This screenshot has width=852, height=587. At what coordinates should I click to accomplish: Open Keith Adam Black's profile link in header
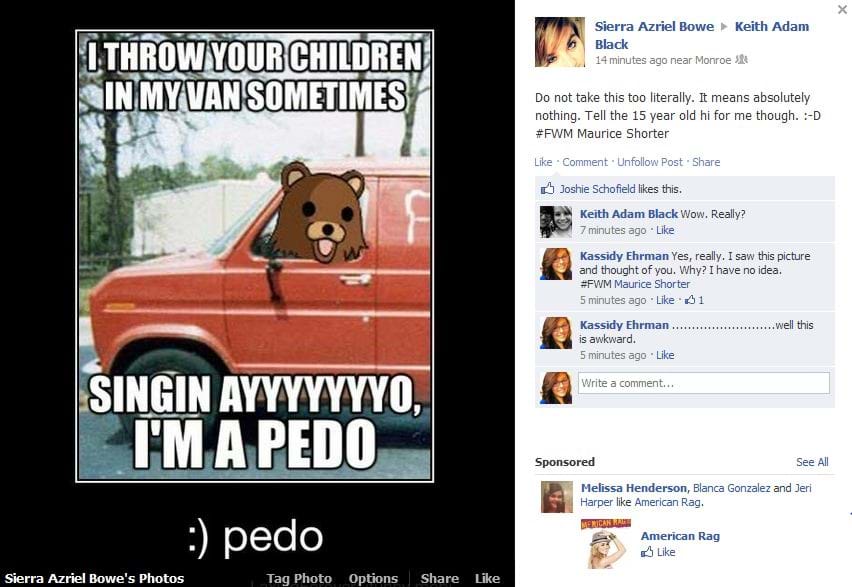pos(702,35)
